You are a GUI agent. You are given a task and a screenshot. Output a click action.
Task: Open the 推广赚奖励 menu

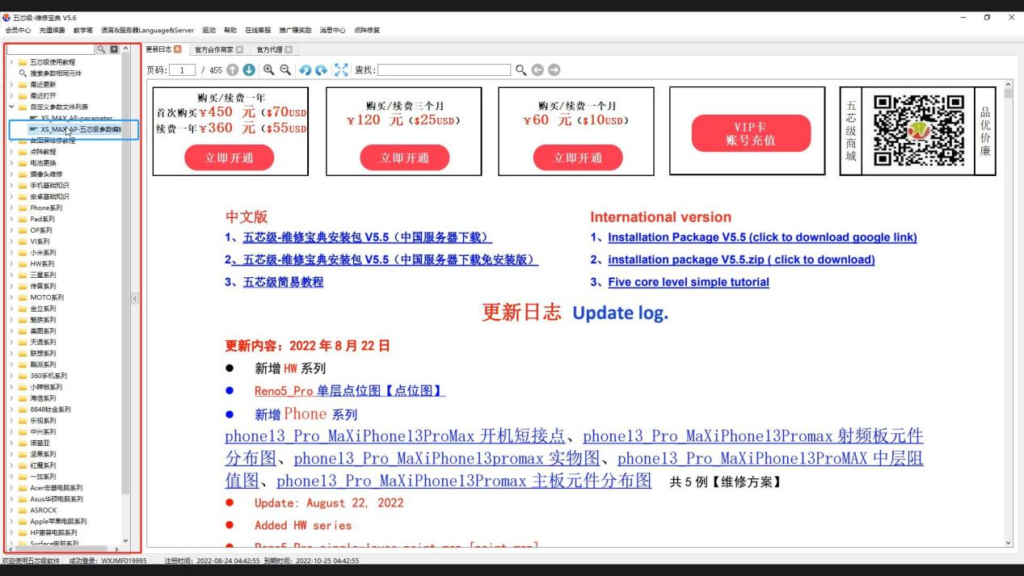click(295, 30)
